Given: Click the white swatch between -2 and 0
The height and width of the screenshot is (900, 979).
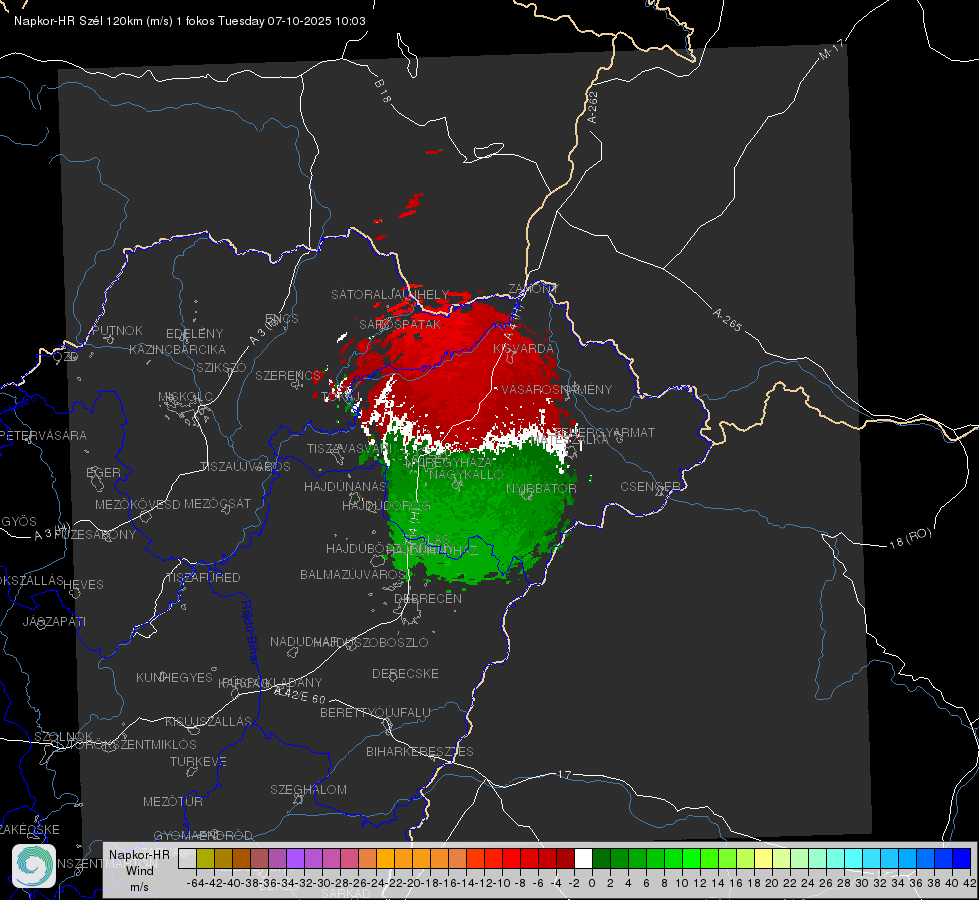Looking at the screenshot, I should point(583,858).
